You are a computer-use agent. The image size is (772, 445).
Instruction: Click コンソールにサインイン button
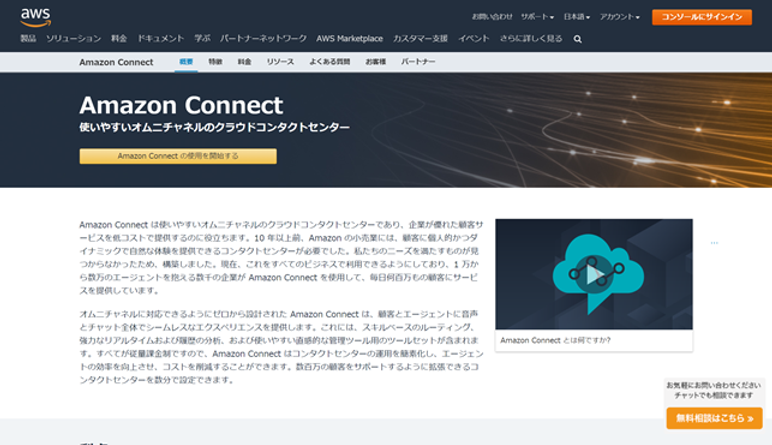(701, 17)
